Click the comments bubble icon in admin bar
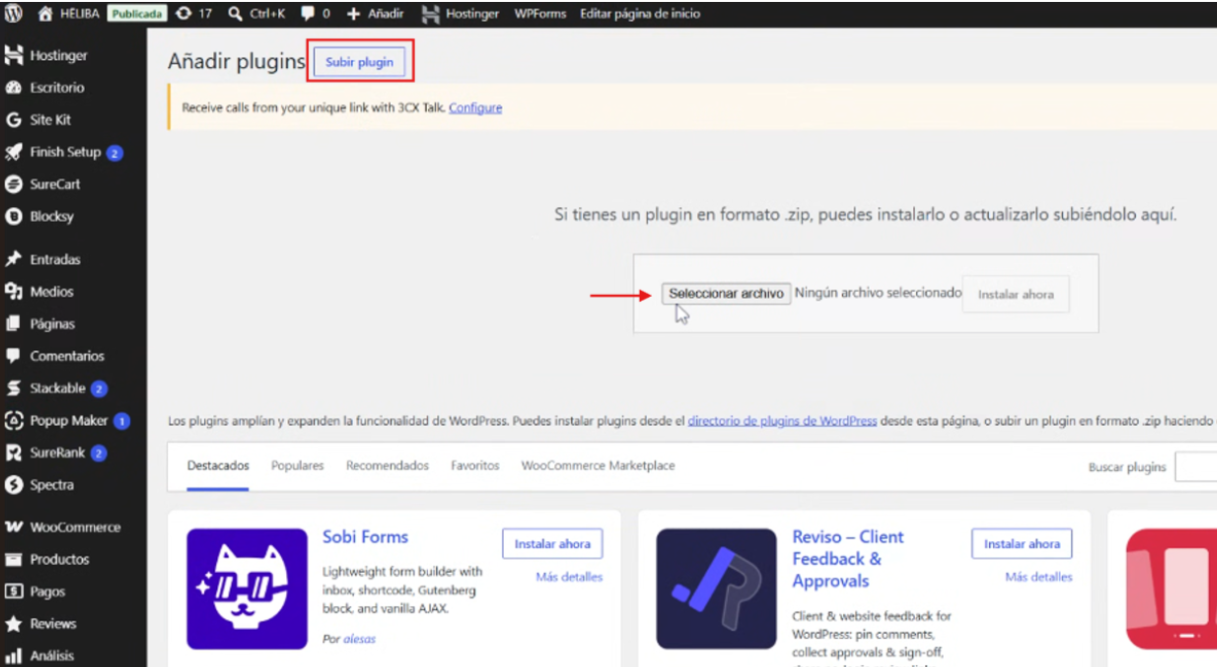The width and height of the screenshot is (1217, 667). [308, 14]
